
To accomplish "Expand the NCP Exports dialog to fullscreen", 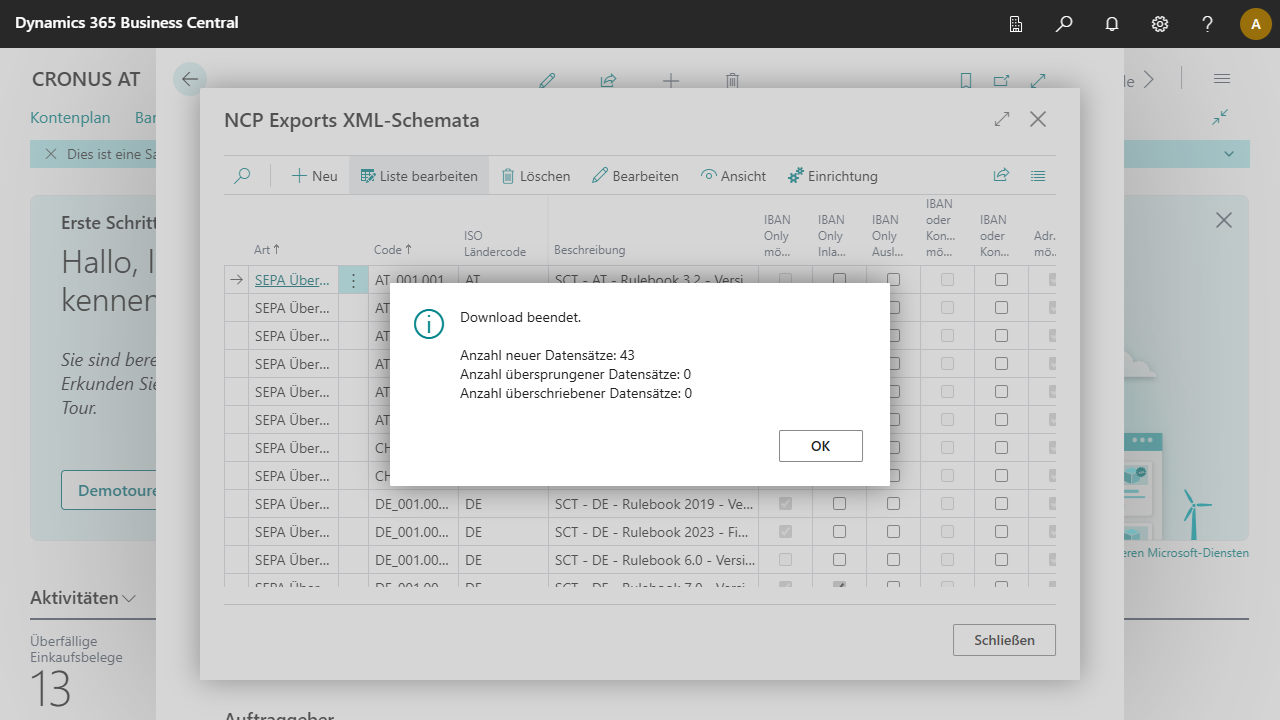I will (1002, 120).
